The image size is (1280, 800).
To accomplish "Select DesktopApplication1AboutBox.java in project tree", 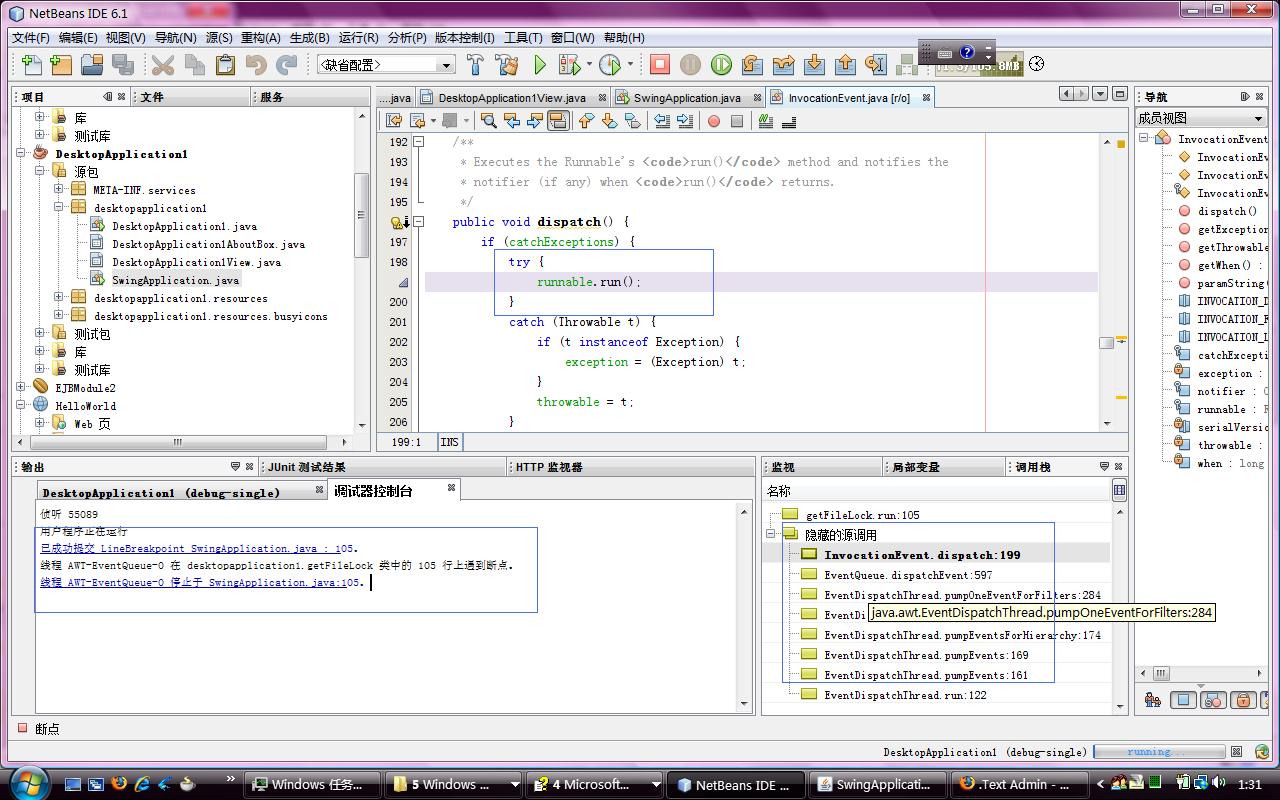I will (208, 244).
